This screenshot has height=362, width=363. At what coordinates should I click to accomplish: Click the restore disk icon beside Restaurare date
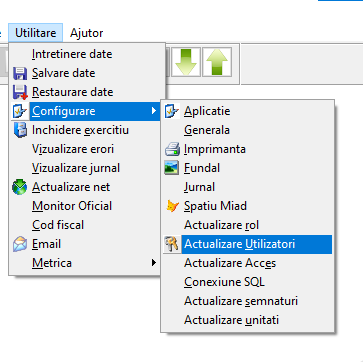click(x=20, y=92)
